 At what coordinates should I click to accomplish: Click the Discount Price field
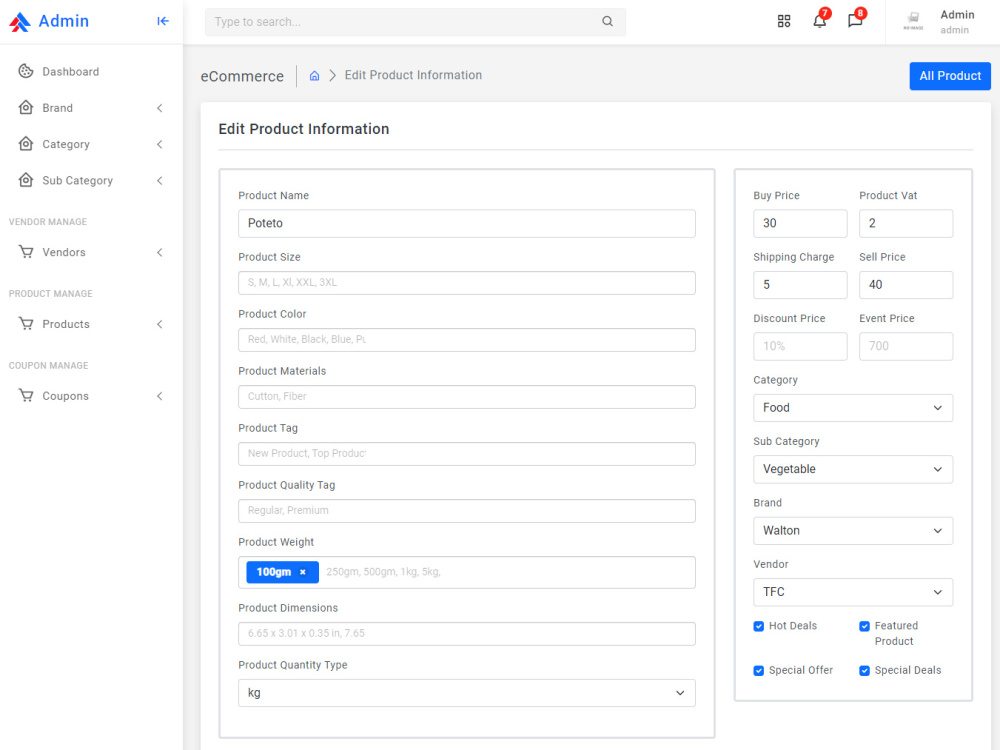coord(800,346)
